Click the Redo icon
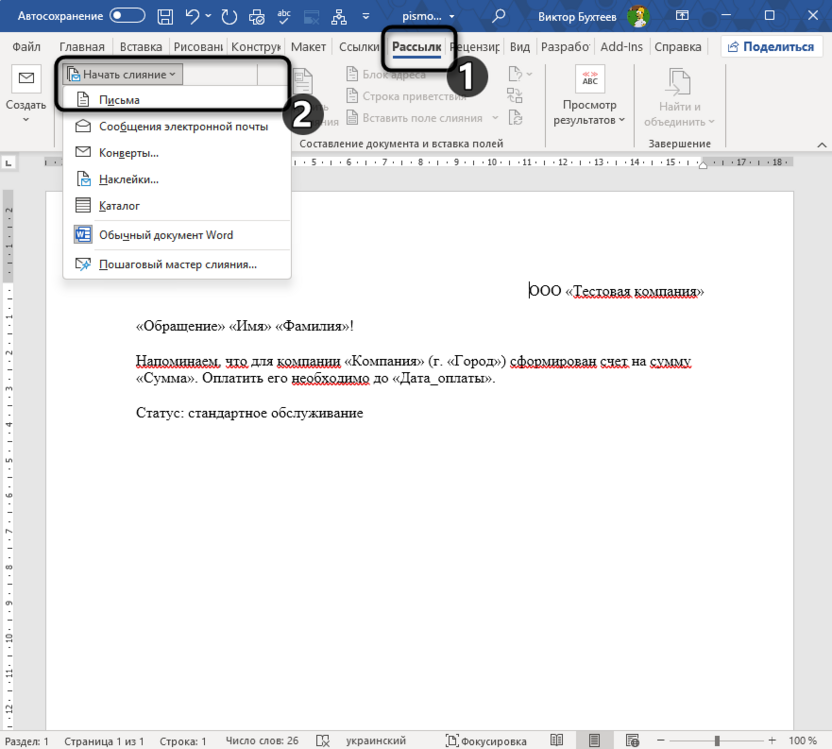Screen dimensions: 832x749 pyautogui.click(x=229, y=16)
